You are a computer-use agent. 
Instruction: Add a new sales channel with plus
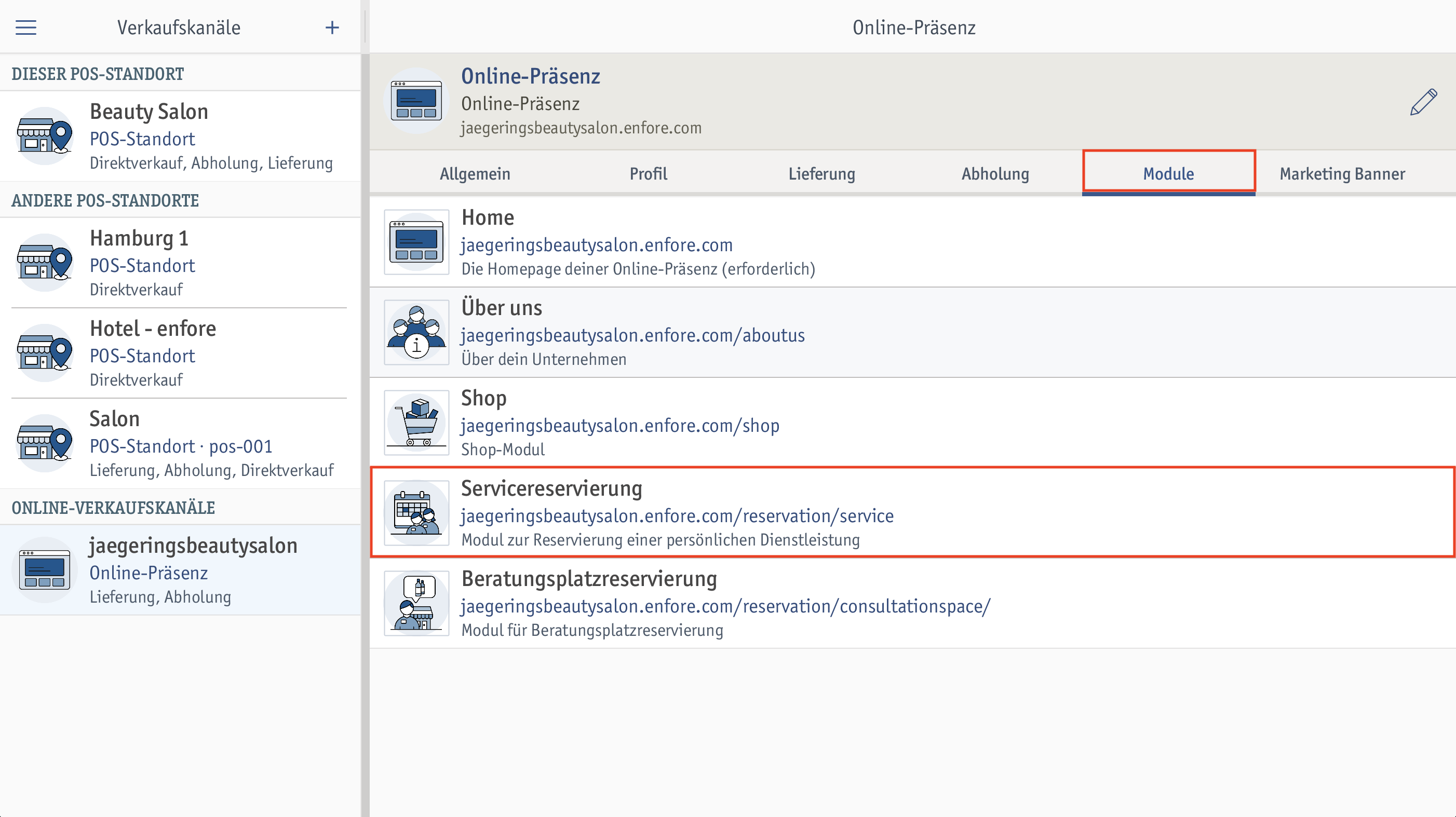tap(332, 28)
